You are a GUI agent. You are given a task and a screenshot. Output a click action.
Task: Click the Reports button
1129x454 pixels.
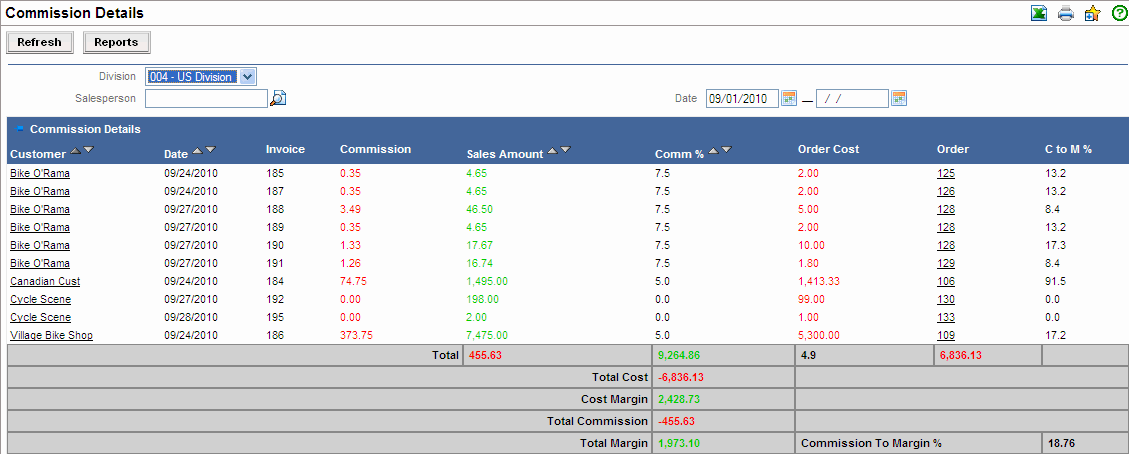(x=116, y=42)
